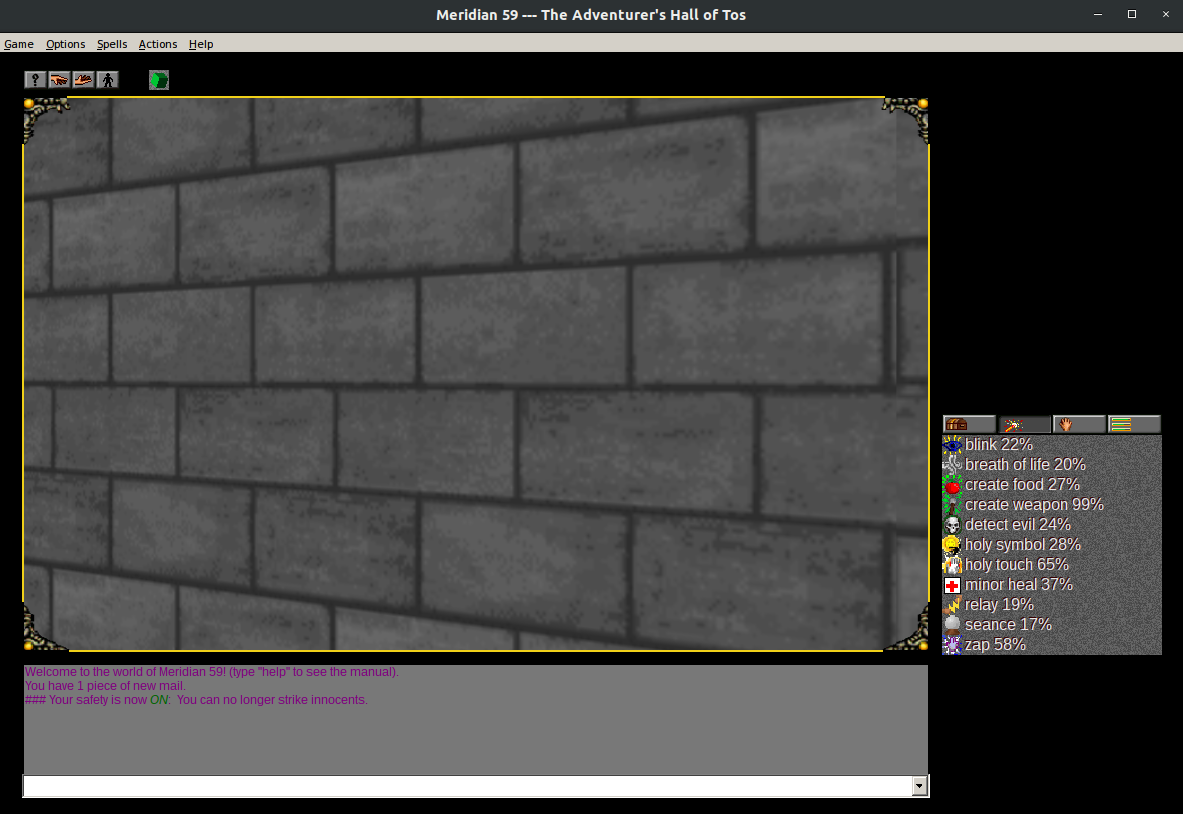Click the 'Welcome to the world of Meridian 59' message
The width and height of the screenshot is (1183, 814).
tap(212, 671)
